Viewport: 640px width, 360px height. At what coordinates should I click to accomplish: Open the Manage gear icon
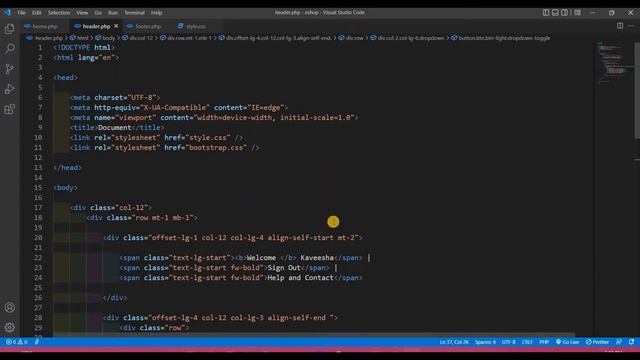9,327
